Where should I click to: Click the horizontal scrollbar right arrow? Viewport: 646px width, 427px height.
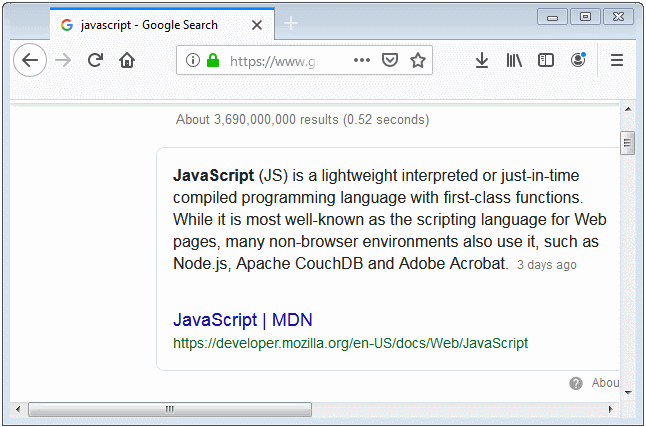[611, 409]
